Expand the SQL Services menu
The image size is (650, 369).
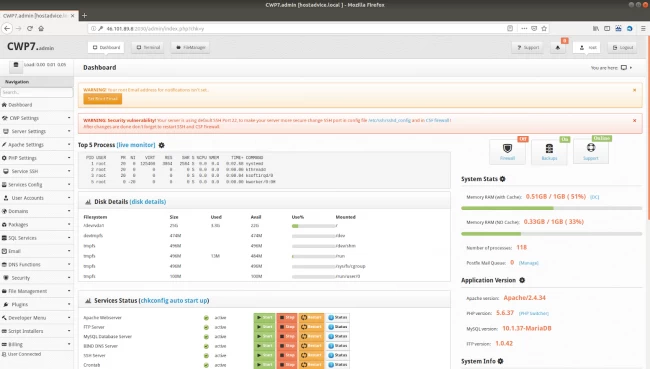coord(36,238)
